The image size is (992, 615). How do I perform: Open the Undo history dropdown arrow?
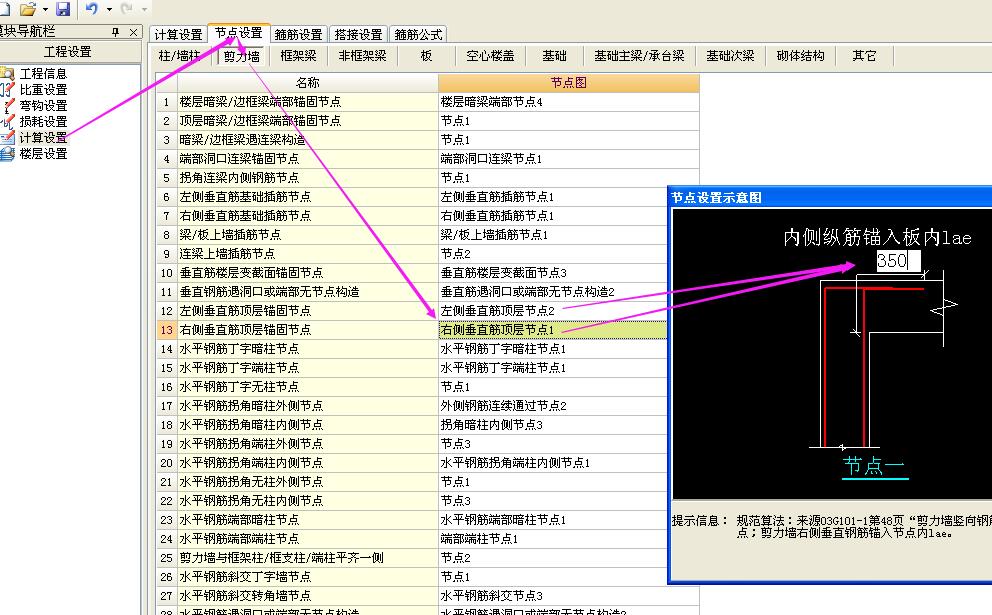pos(109,9)
